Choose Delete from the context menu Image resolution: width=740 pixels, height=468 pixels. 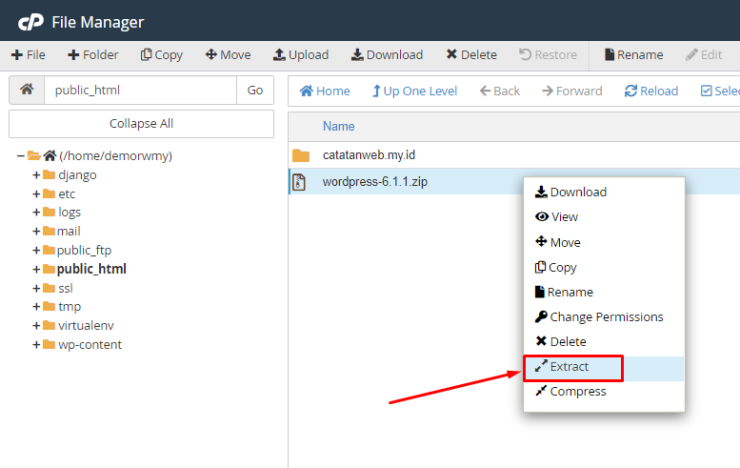click(x=561, y=341)
